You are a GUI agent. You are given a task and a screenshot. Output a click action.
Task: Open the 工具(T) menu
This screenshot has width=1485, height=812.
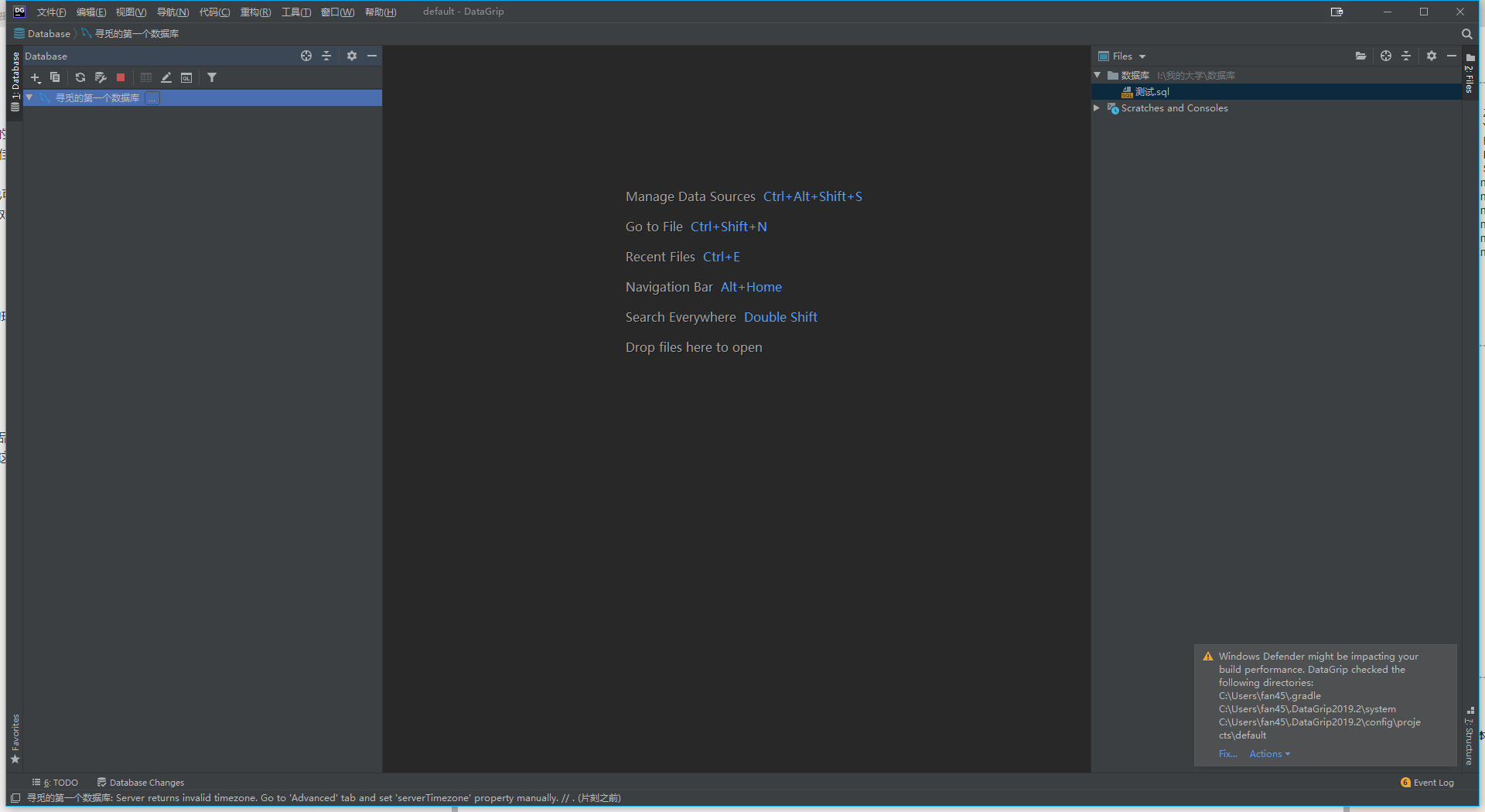coord(296,12)
